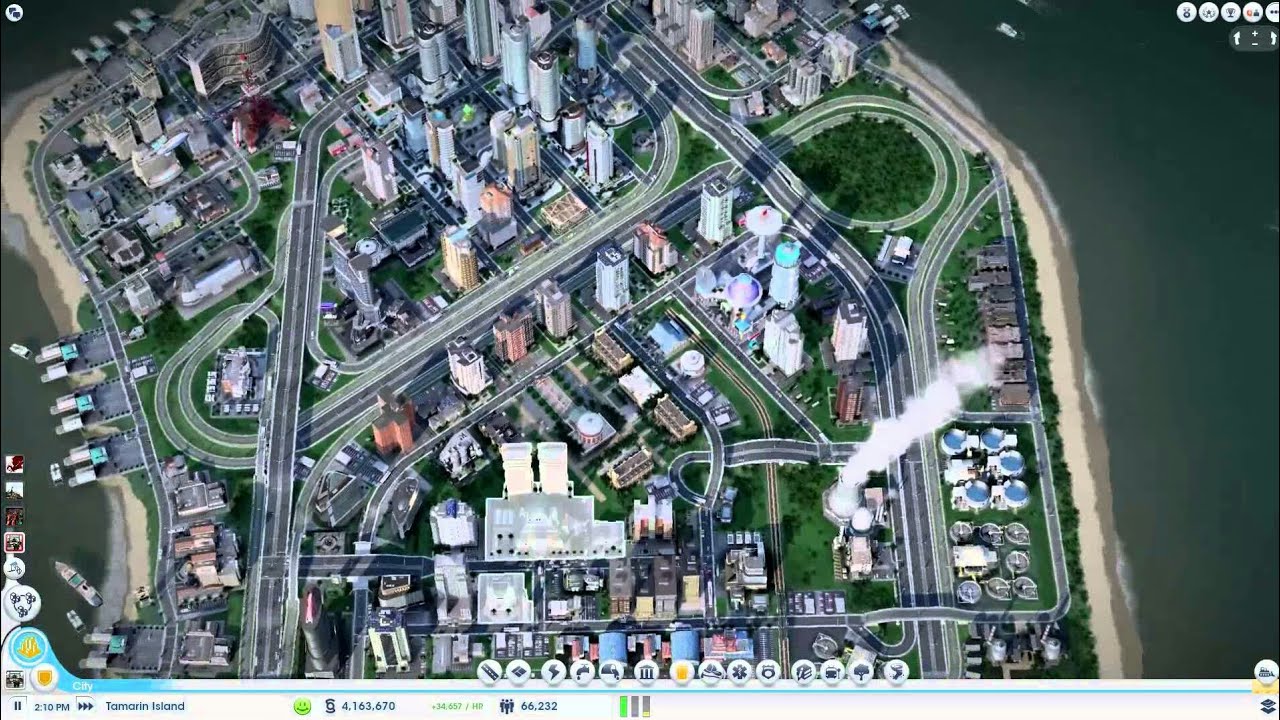Open the Roads build menu
The height and width of the screenshot is (720, 1280).
click(489, 672)
